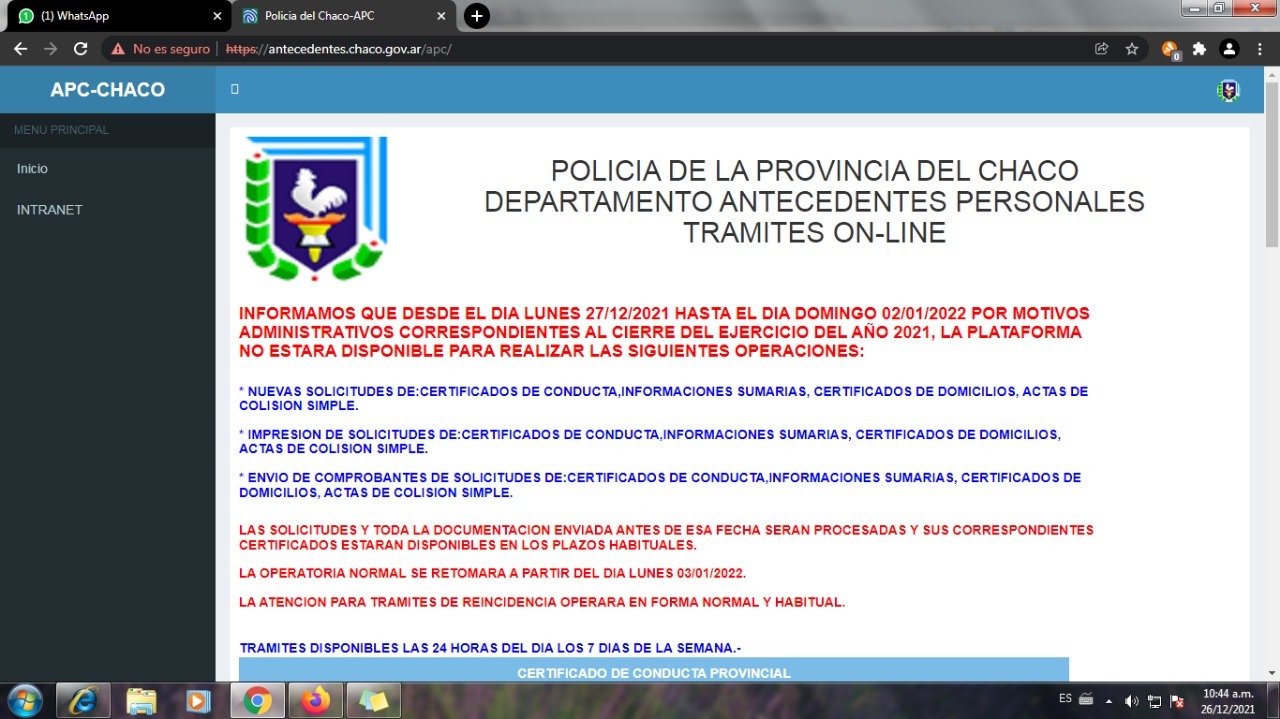Open the Chrome extensions puzzle icon
Screen dimensions: 1280x719
1200,49
